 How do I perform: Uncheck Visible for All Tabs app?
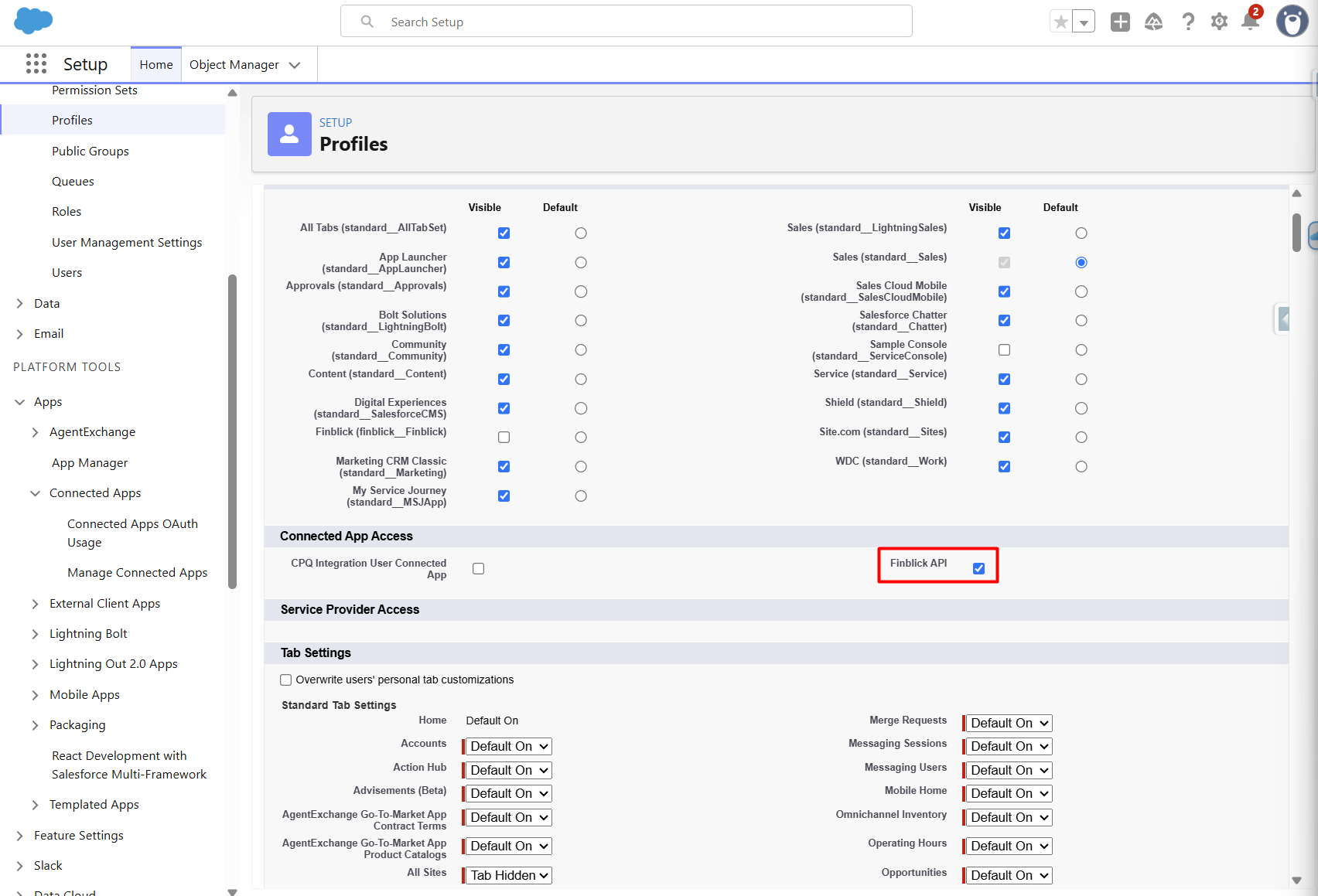pos(504,233)
